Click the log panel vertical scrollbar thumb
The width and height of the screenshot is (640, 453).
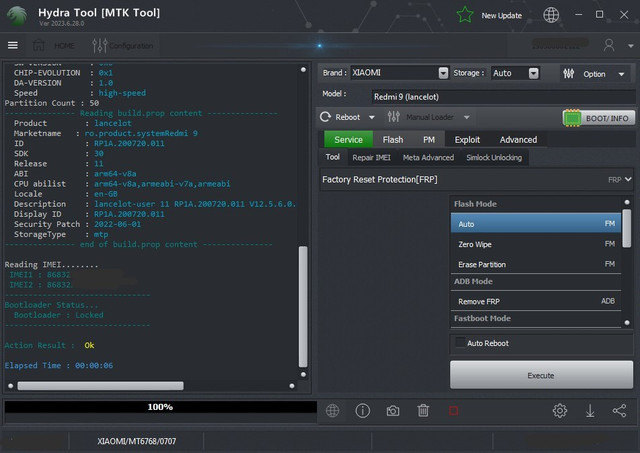303,306
